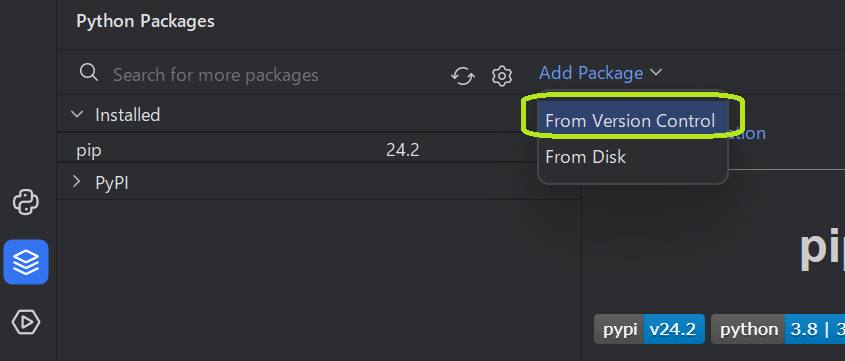Click the pypi v24.2 badge

point(649,329)
